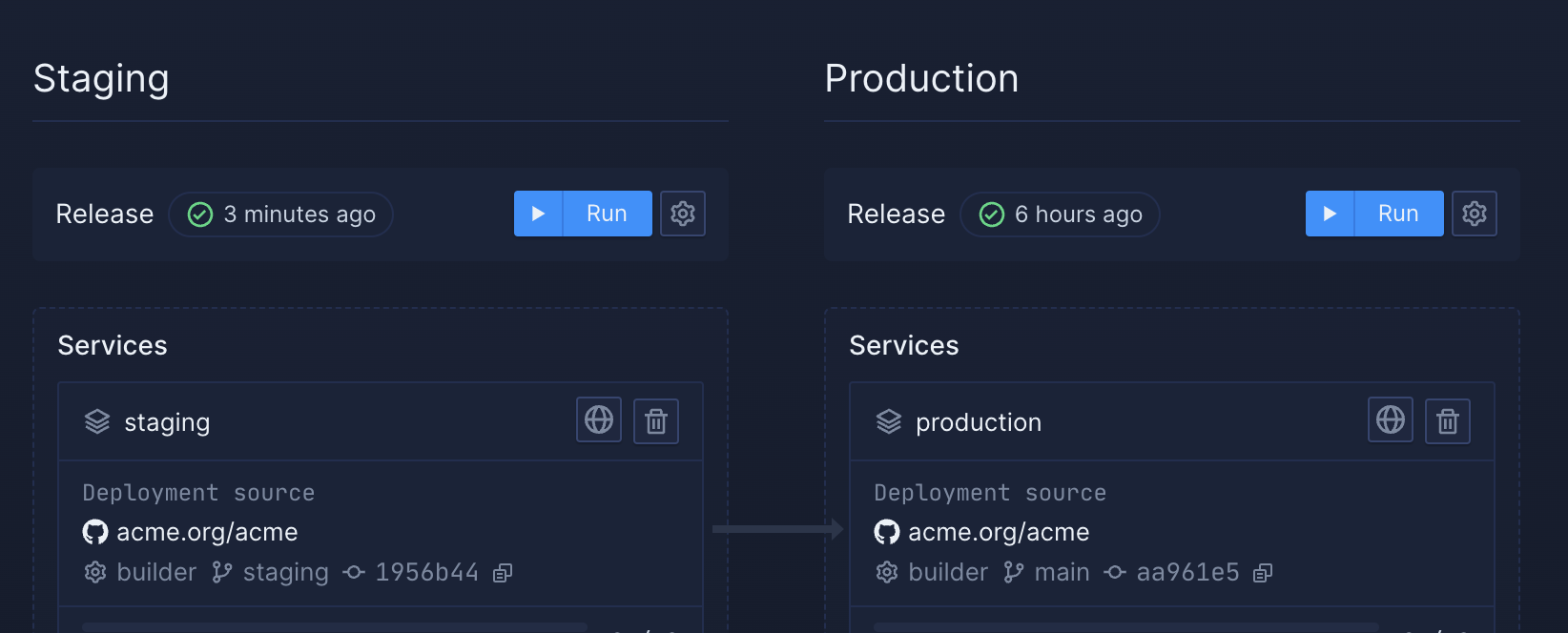Click the builder label in production service

pyautogui.click(x=947, y=572)
